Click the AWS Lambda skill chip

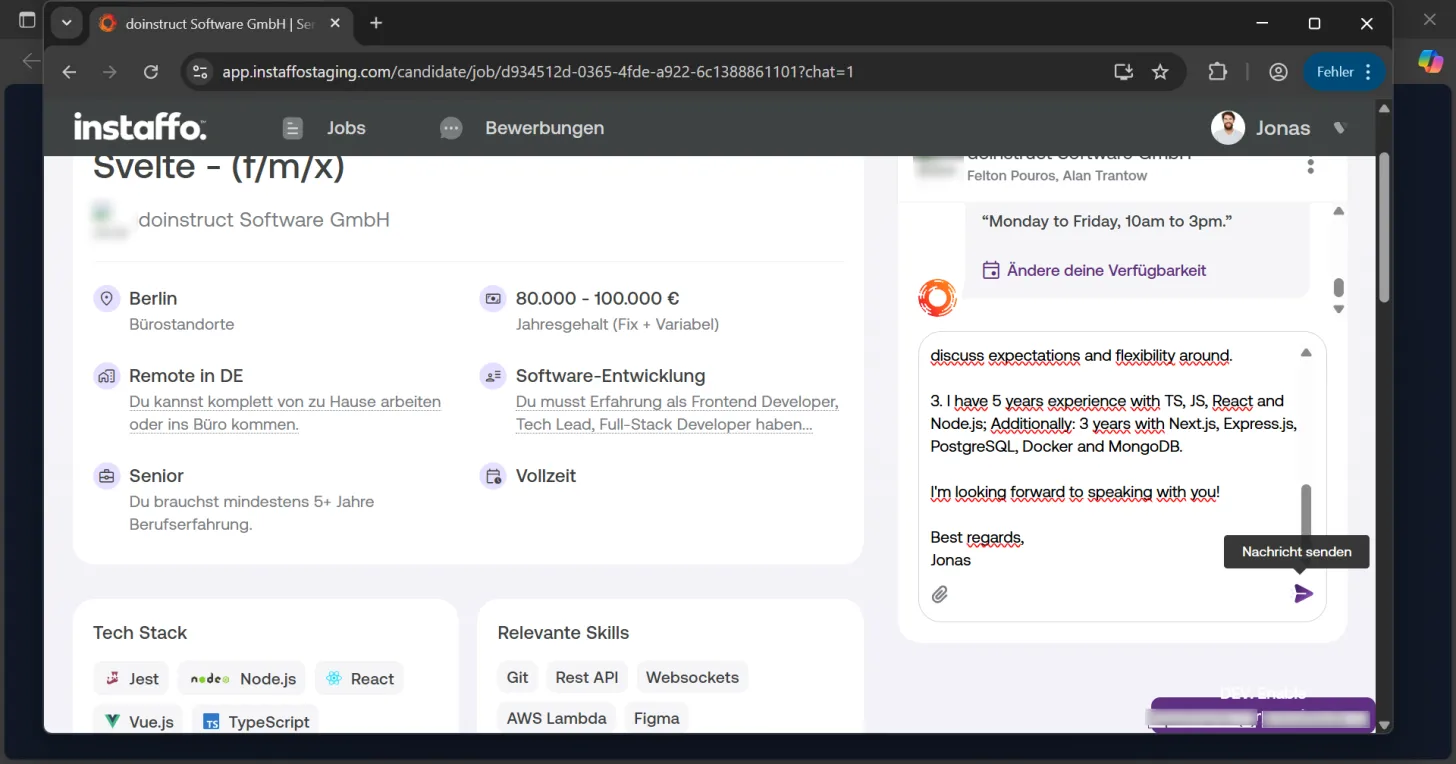tap(556, 718)
